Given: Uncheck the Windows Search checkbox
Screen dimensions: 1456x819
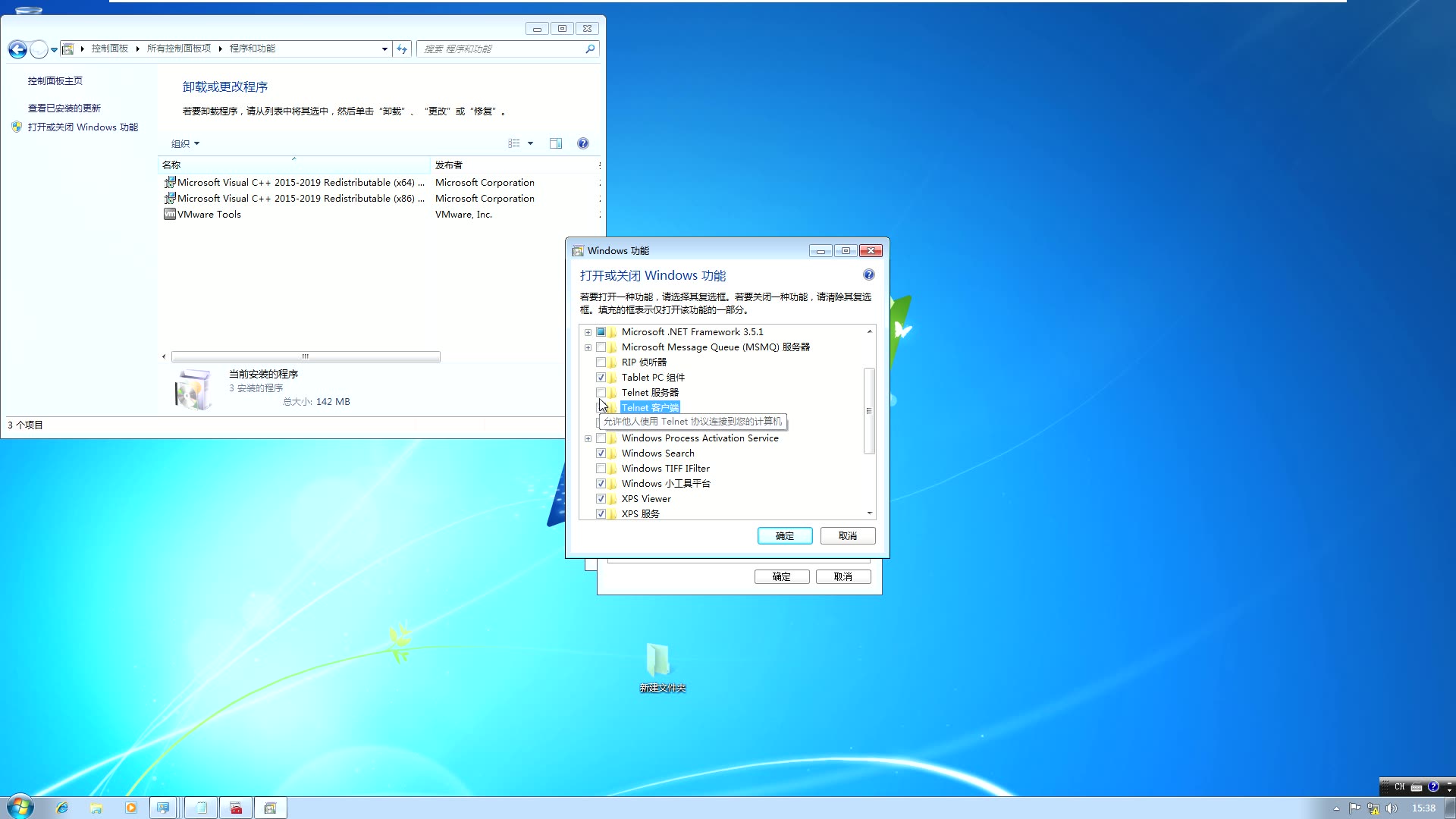Looking at the screenshot, I should 601,453.
